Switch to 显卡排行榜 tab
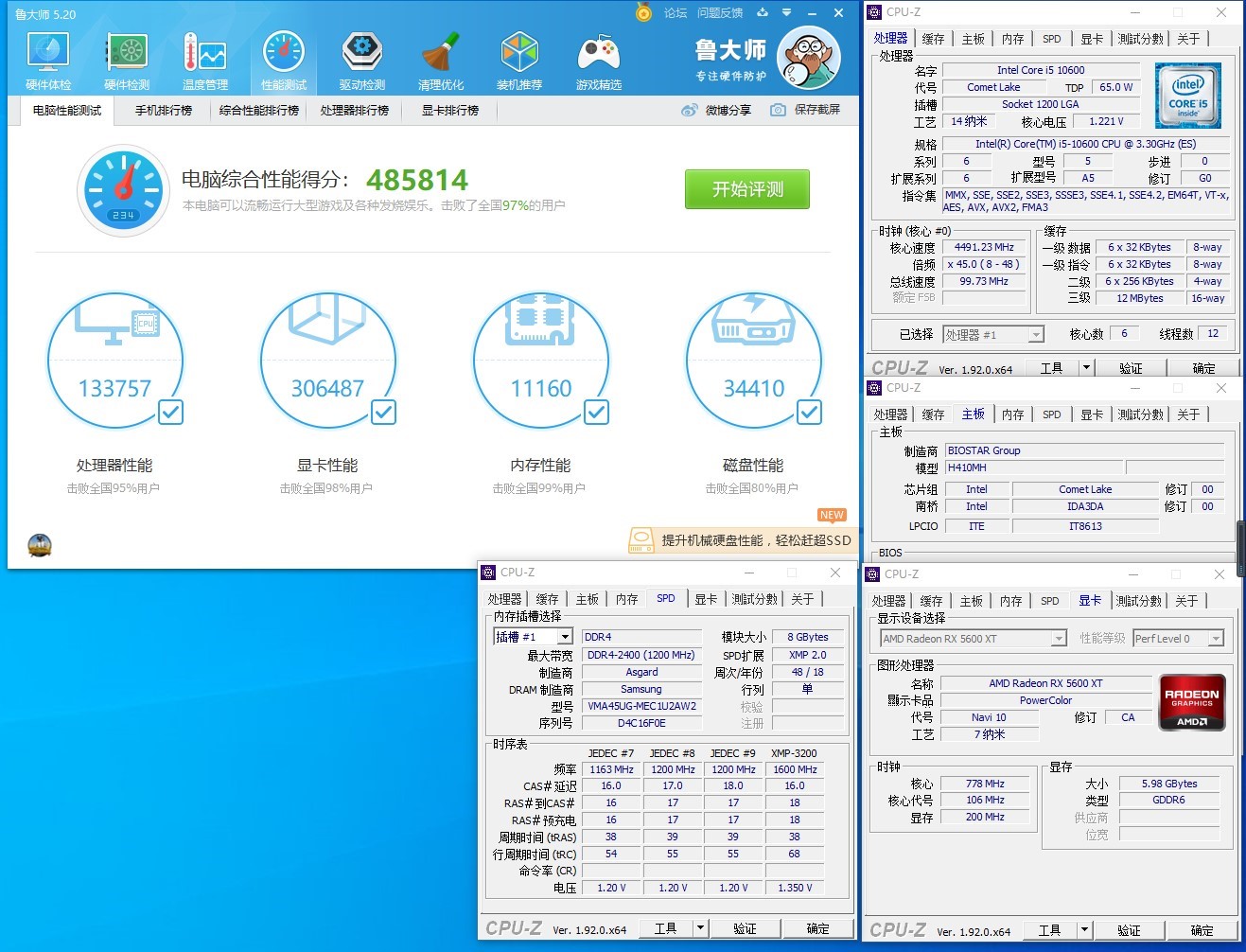 [x=450, y=111]
